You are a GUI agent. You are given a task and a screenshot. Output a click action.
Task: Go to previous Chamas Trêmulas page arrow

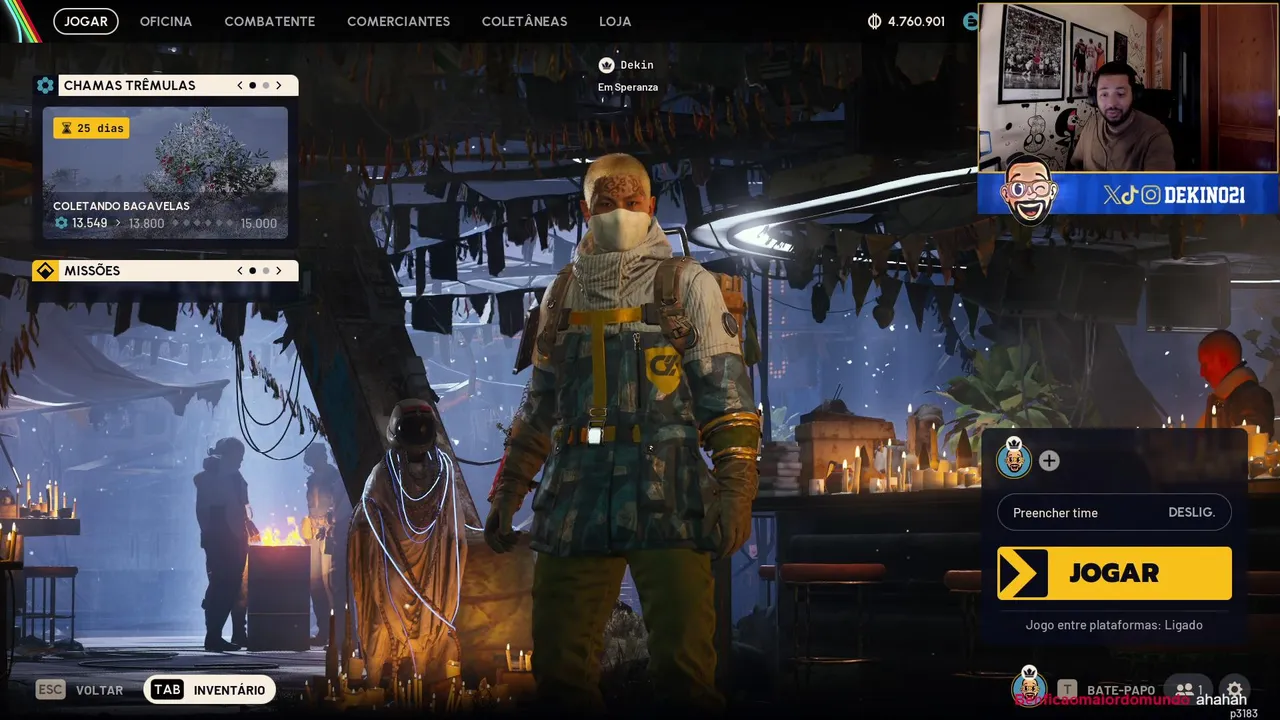click(240, 85)
